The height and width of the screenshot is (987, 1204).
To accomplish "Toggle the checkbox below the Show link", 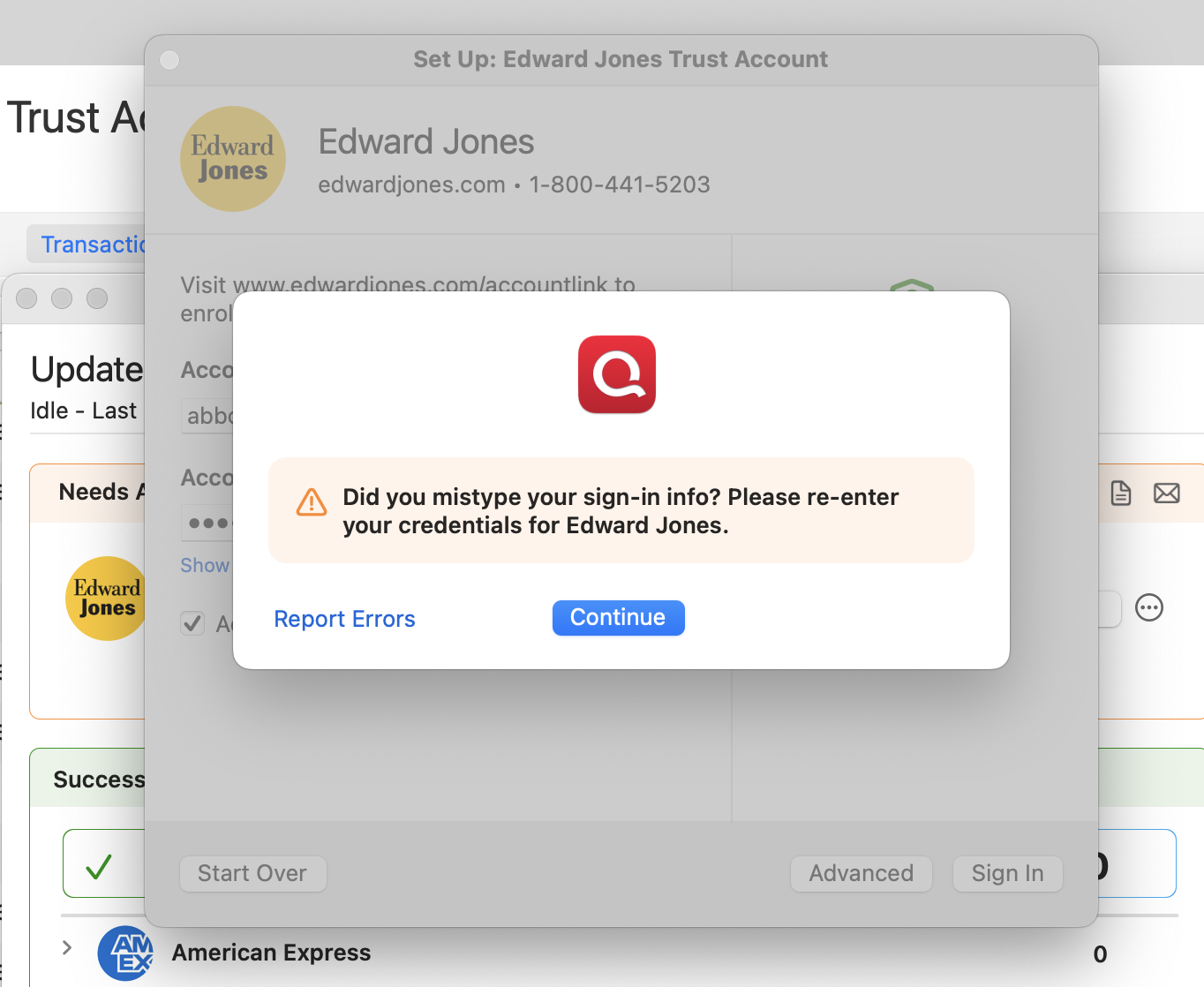I will (x=192, y=623).
